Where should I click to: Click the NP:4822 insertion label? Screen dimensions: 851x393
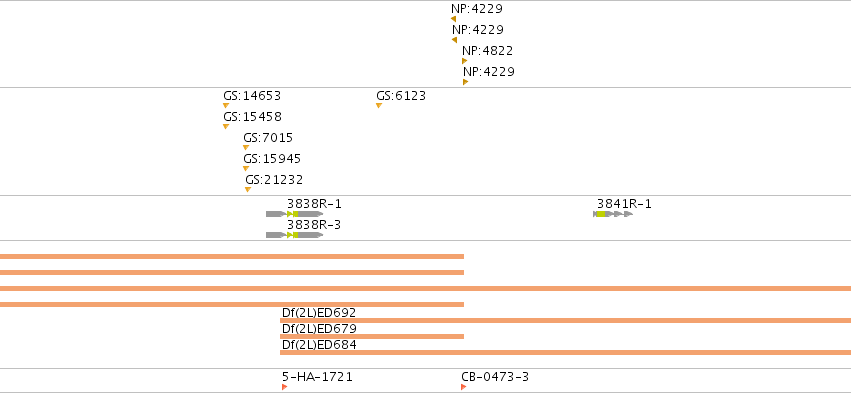(487, 50)
